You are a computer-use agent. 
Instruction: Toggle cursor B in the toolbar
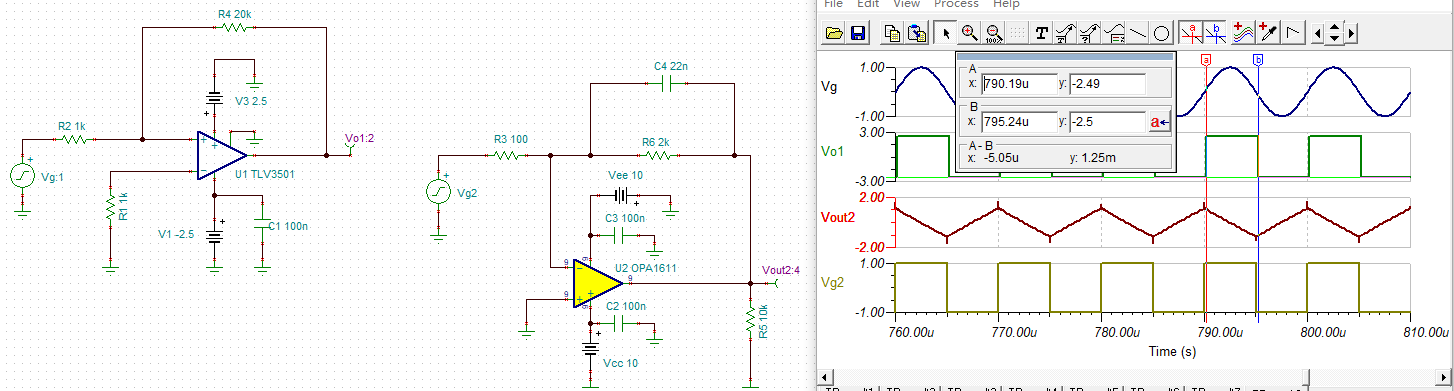point(1214,33)
